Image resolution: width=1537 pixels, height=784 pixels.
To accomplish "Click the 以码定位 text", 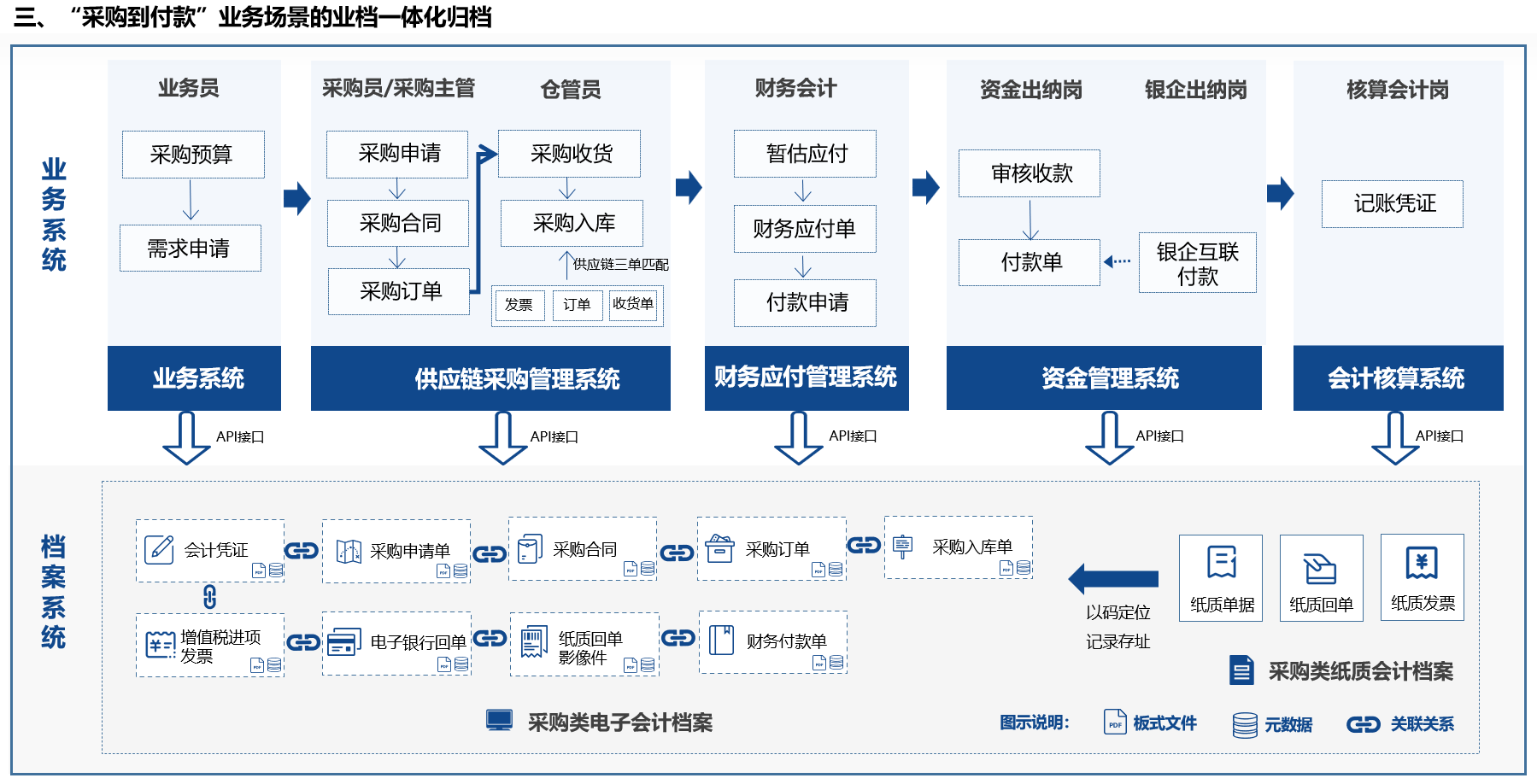I will pos(1118,612).
